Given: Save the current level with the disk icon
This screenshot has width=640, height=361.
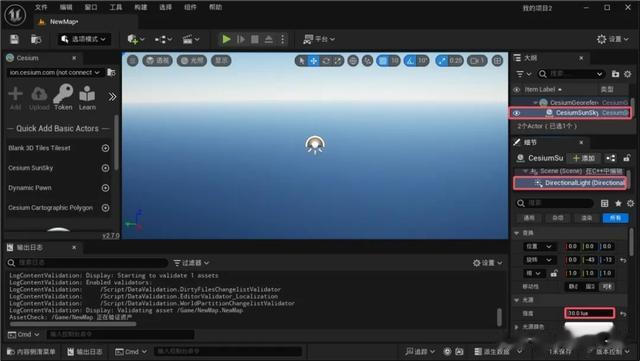Looking at the screenshot, I should pos(14,39).
